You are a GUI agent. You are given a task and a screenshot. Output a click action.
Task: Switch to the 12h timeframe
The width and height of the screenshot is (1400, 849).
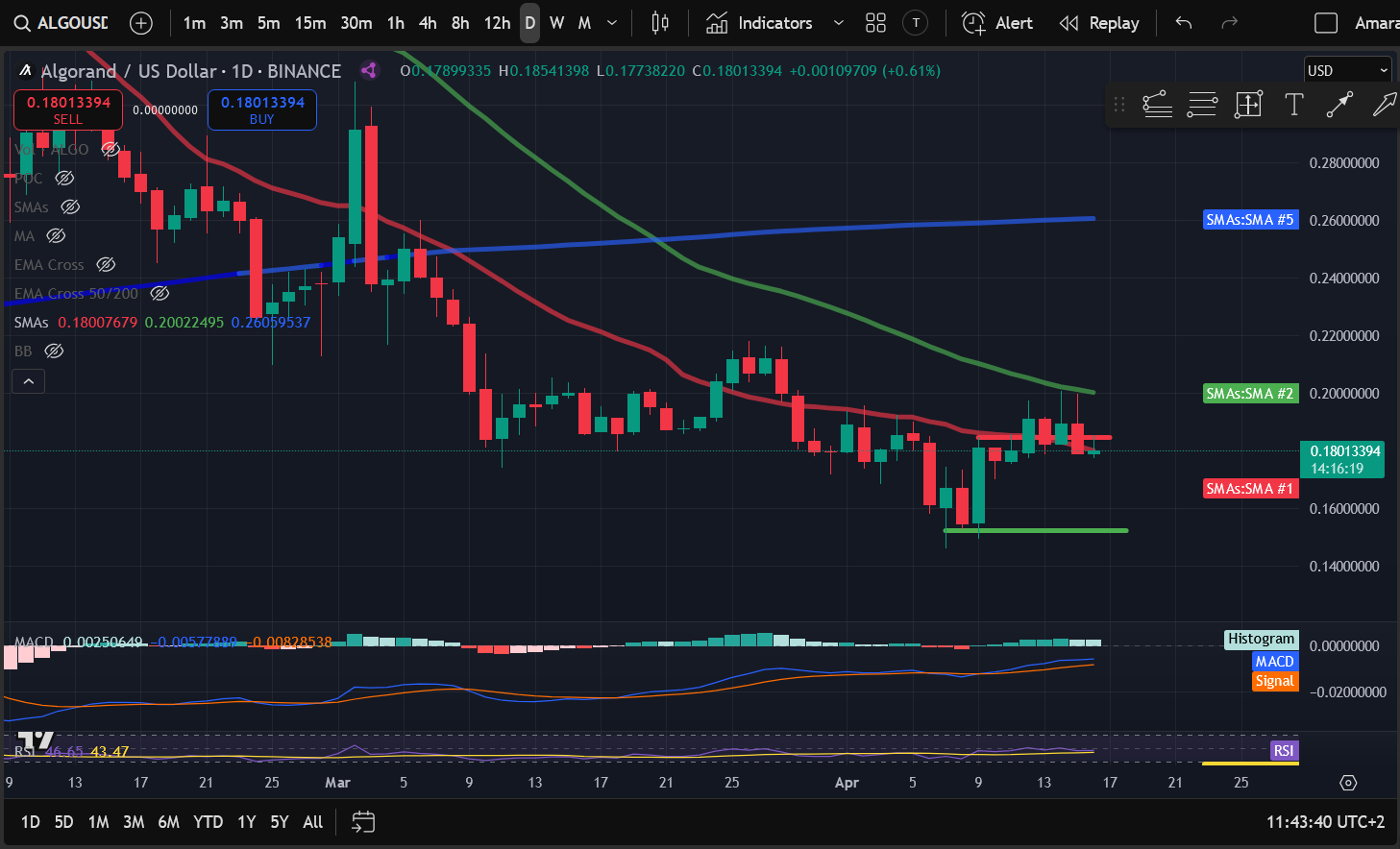click(497, 23)
